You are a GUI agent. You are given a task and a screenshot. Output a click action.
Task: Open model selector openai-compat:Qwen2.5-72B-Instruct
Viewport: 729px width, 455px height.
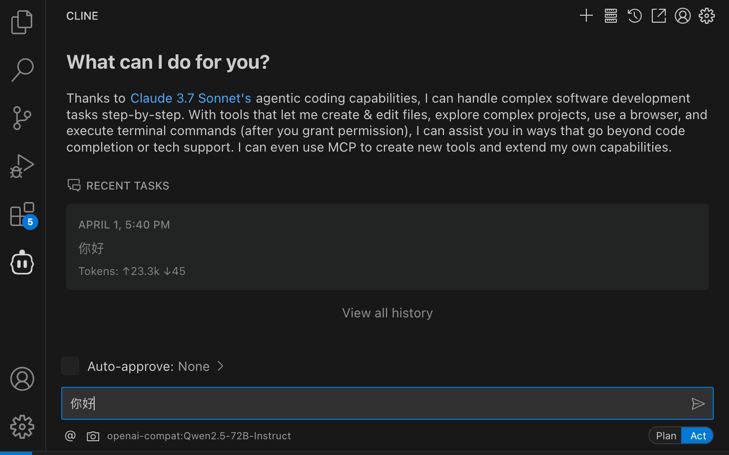coord(199,436)
